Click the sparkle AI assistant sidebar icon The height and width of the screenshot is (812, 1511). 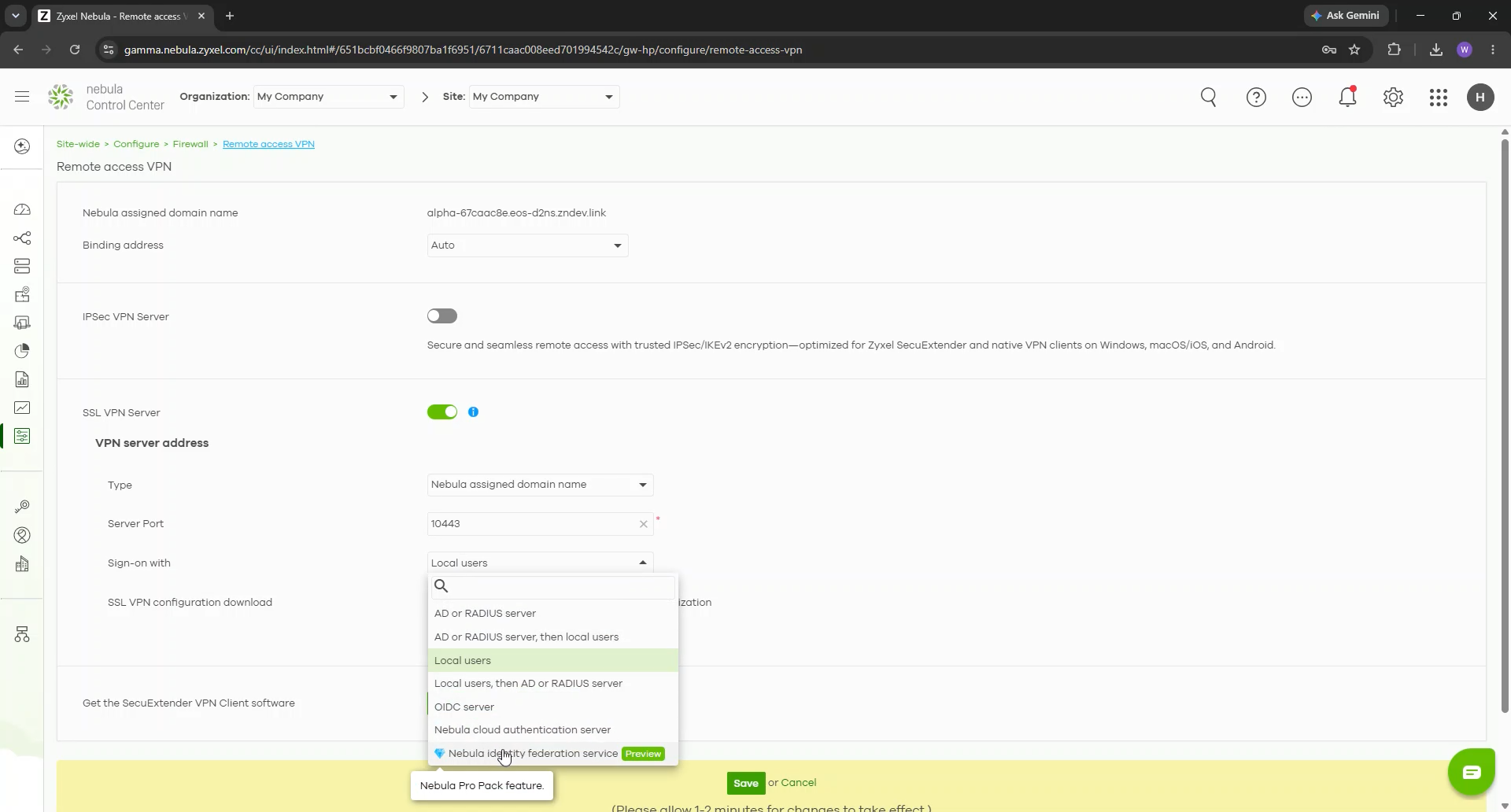coord(22,146)
